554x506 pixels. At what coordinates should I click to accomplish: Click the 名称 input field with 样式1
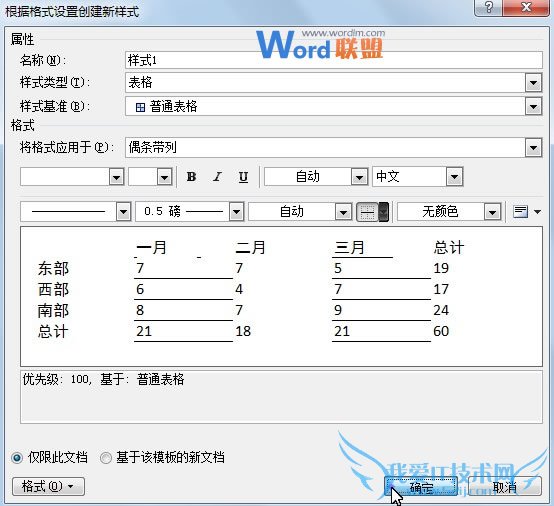[334, 60]
